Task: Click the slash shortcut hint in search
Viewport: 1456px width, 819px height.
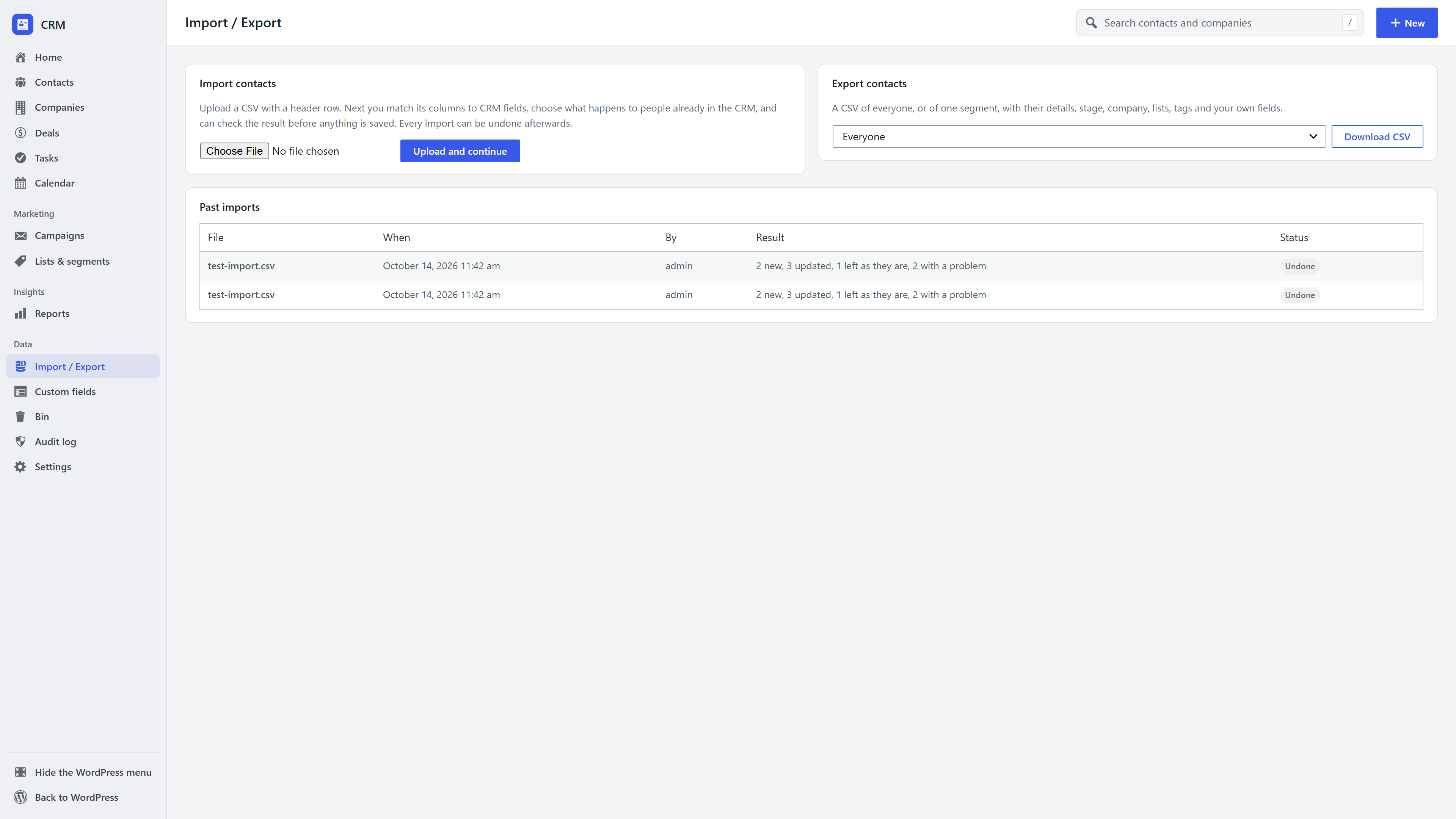Action: tap(1350, 23)
